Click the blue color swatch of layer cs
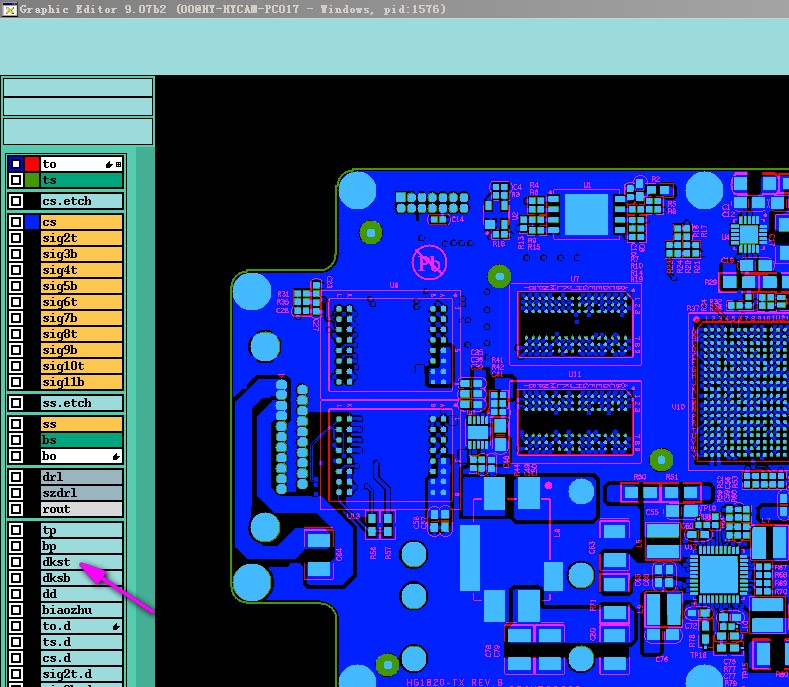 (32, 222)
